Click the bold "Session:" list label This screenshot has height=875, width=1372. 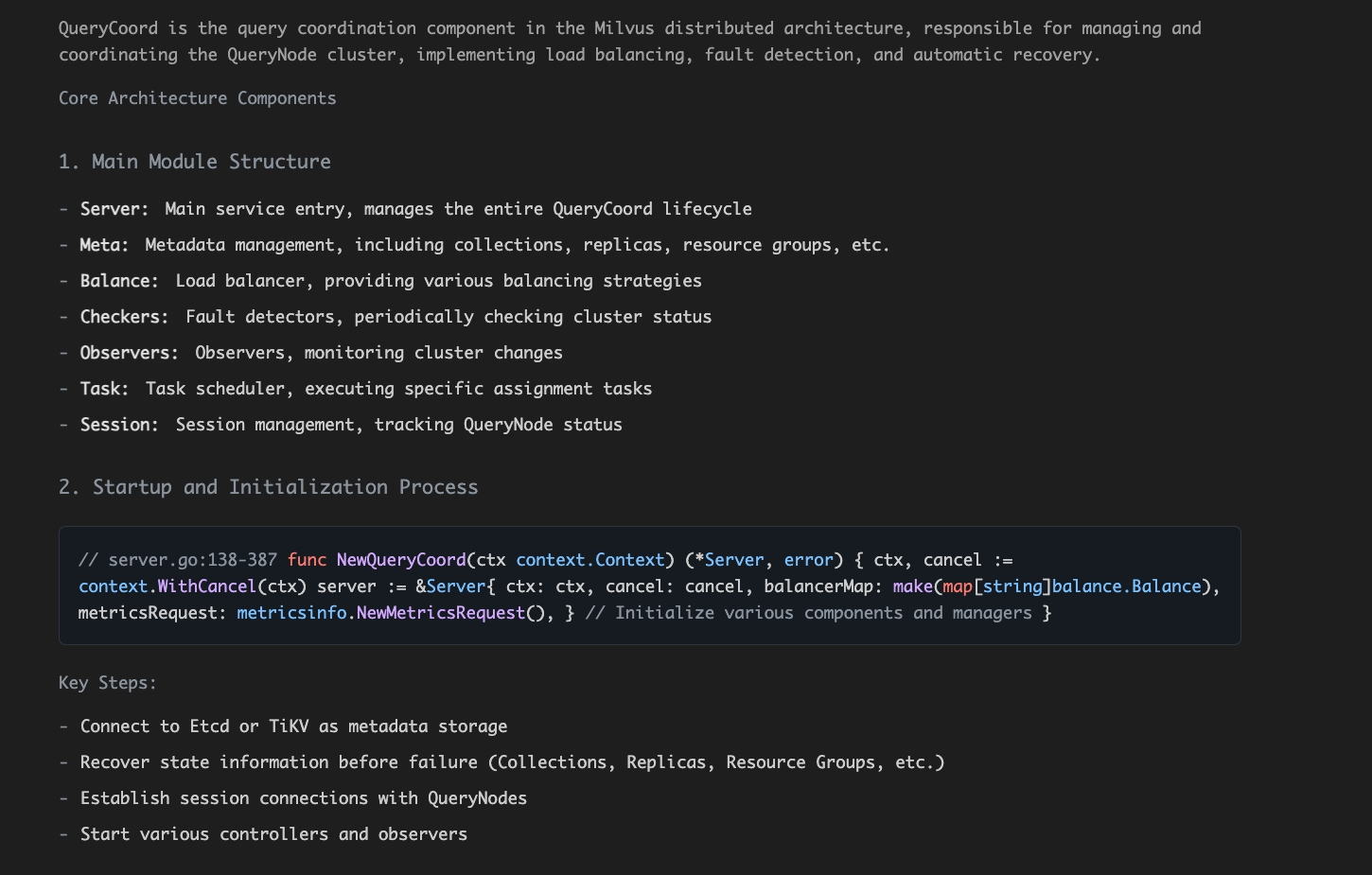coord(119,425)
